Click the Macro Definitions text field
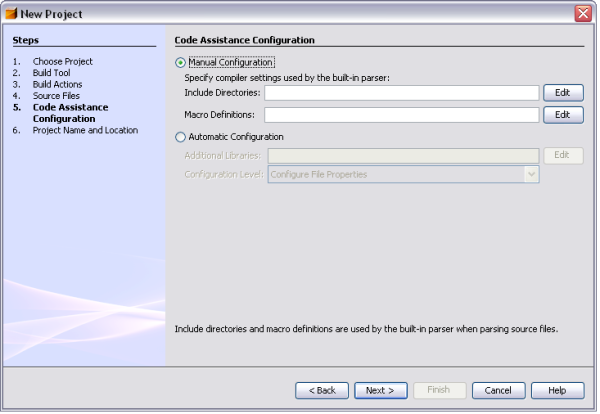600x414 pixels. pyautogui.click(x=402, y=115)
